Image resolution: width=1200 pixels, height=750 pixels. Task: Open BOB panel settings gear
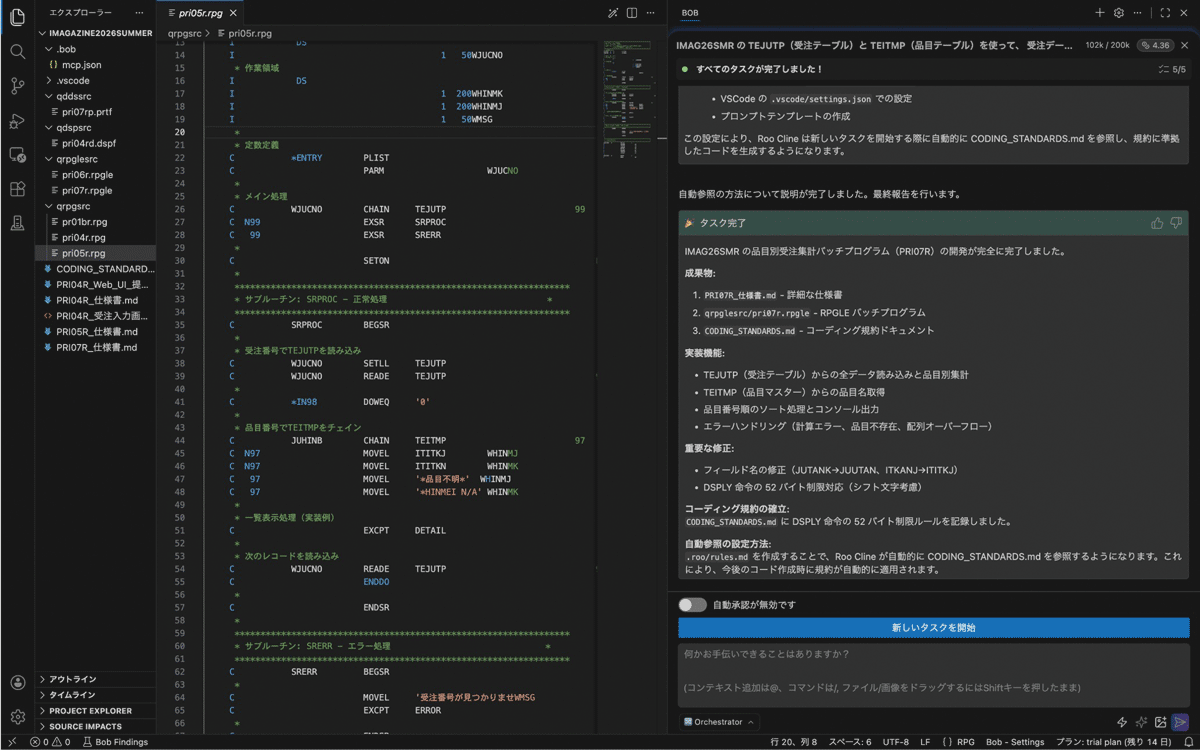point(1119,13)
